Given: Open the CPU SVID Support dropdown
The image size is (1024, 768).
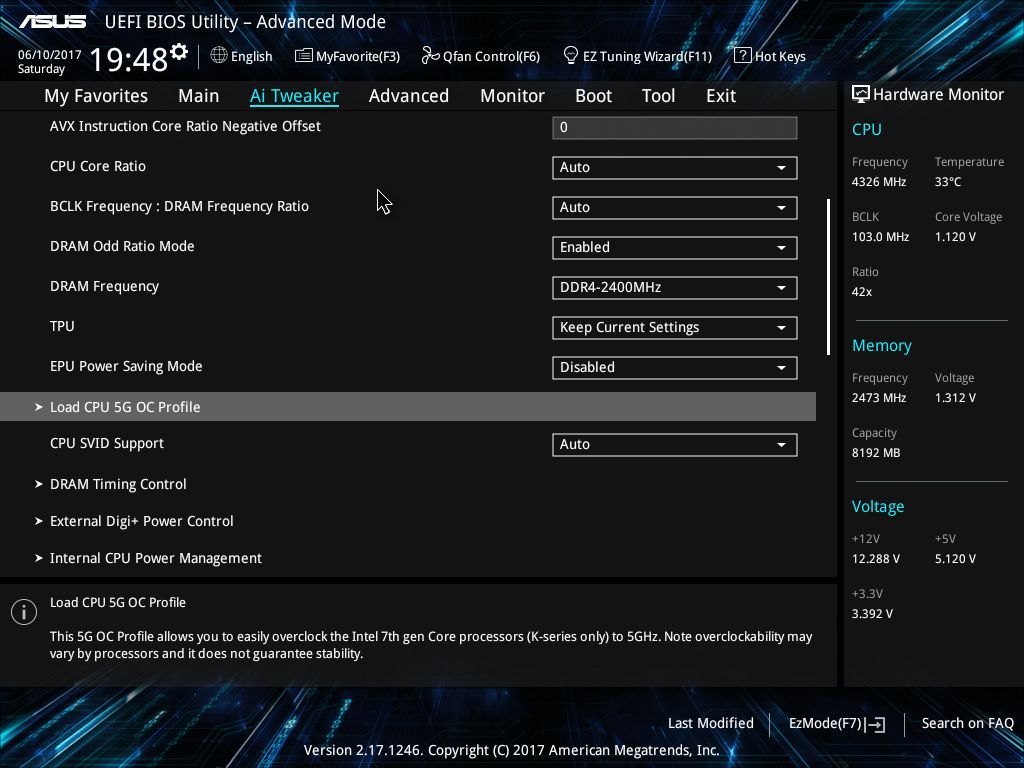Looking at the screenshot, I should click(675, 445).
